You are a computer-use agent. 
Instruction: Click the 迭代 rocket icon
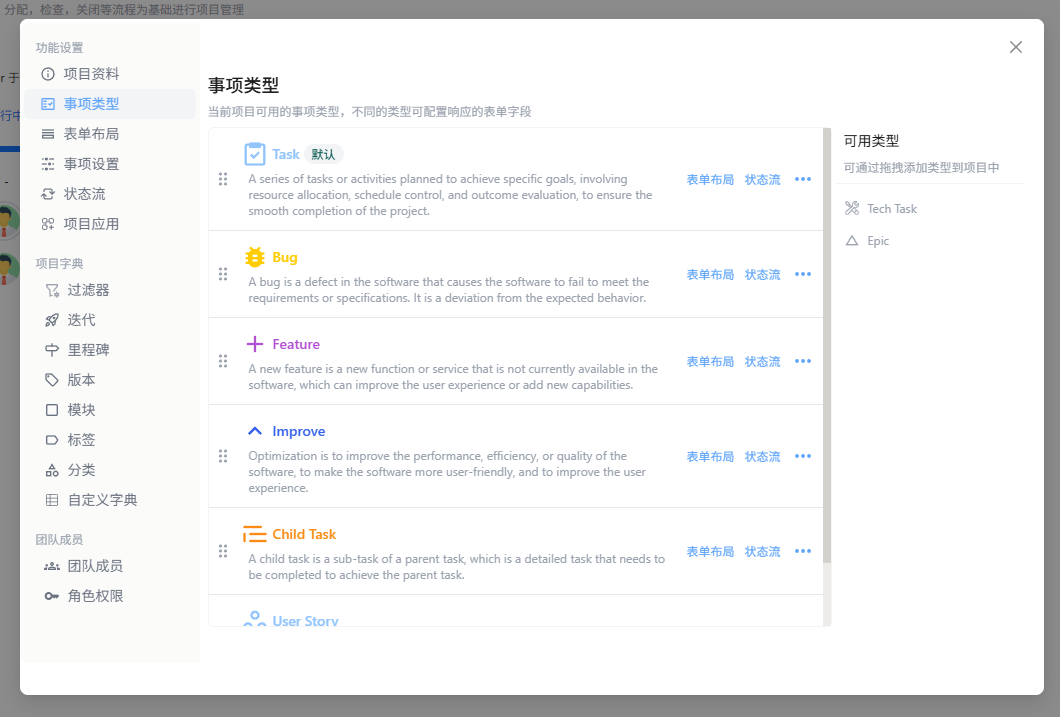click(x=52, y=320)
